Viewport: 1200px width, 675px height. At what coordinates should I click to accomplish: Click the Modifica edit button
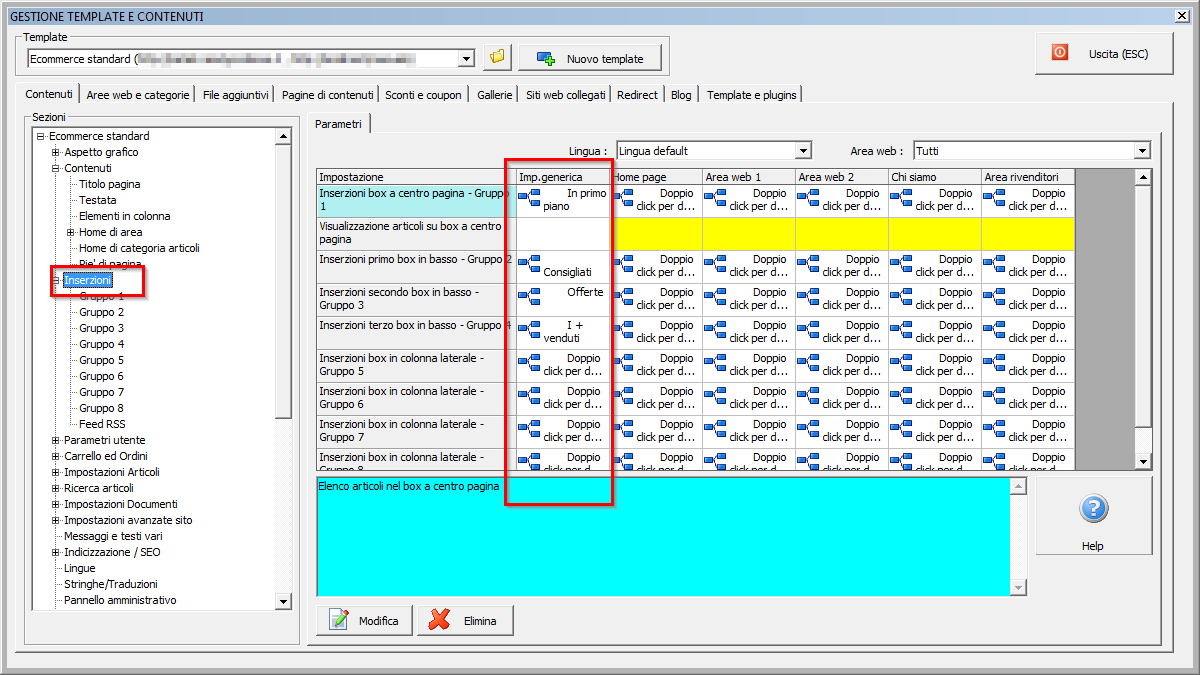[x=364, y=621]
